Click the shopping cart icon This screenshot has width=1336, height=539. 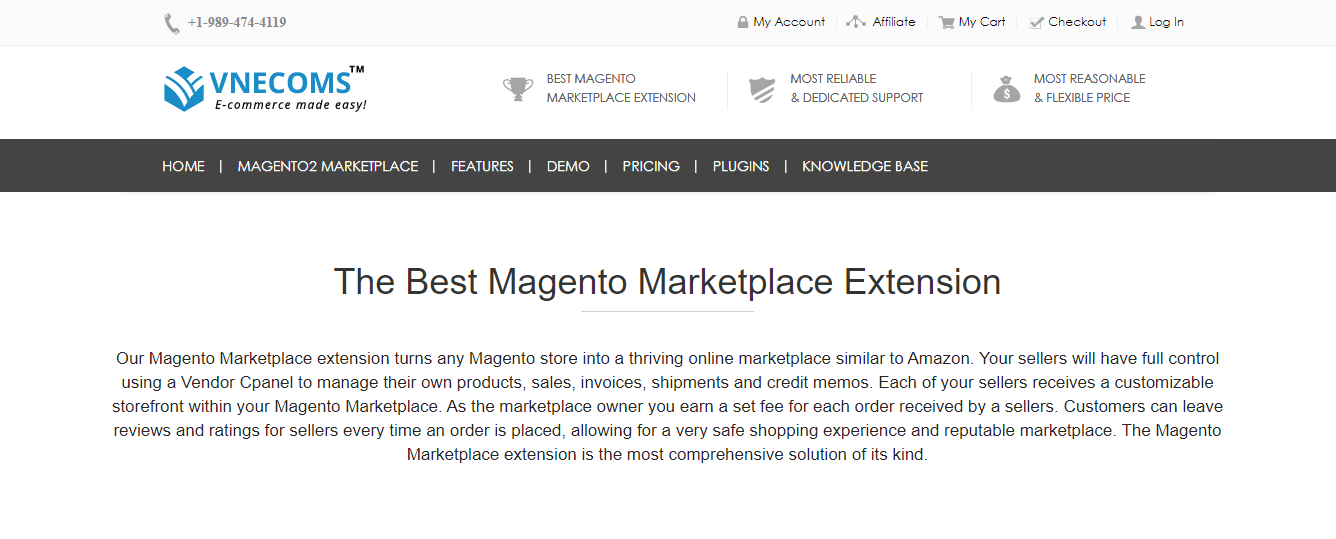946,22
